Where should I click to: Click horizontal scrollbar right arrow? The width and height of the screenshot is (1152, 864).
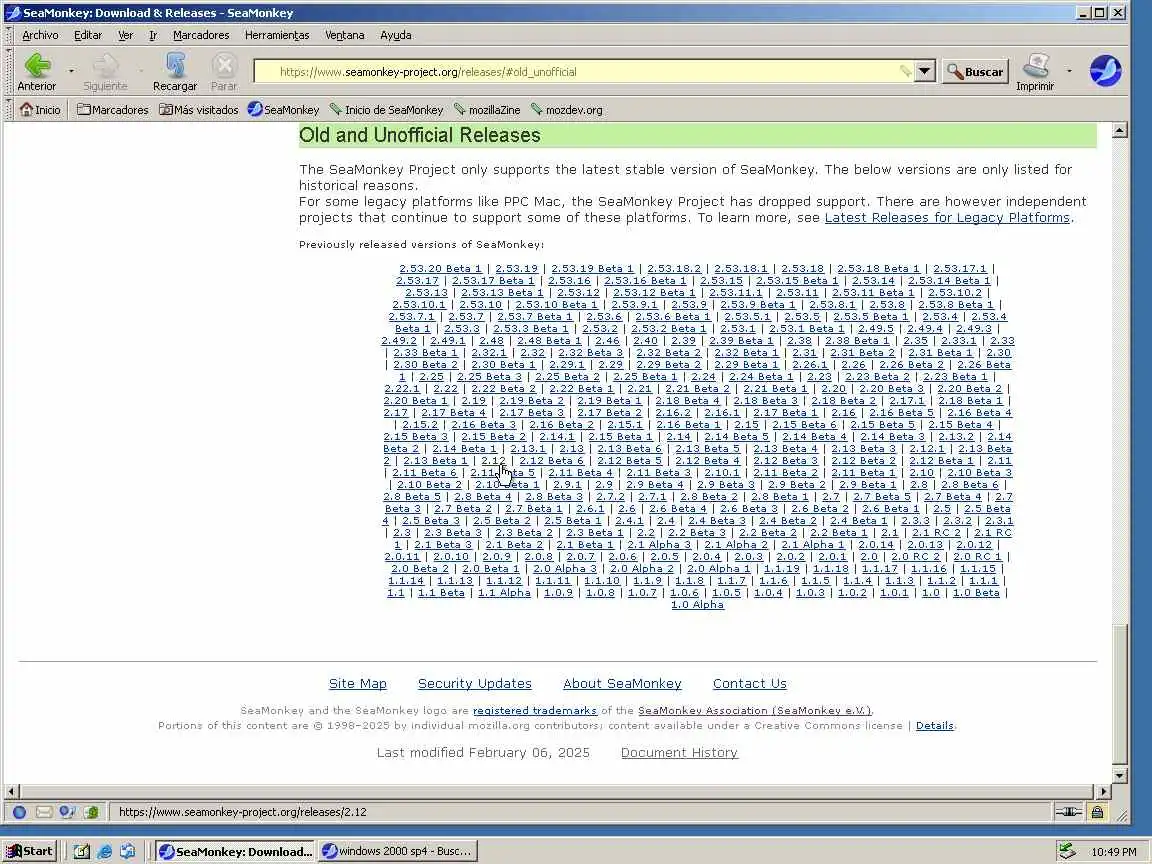click(x=1104, y=792)
